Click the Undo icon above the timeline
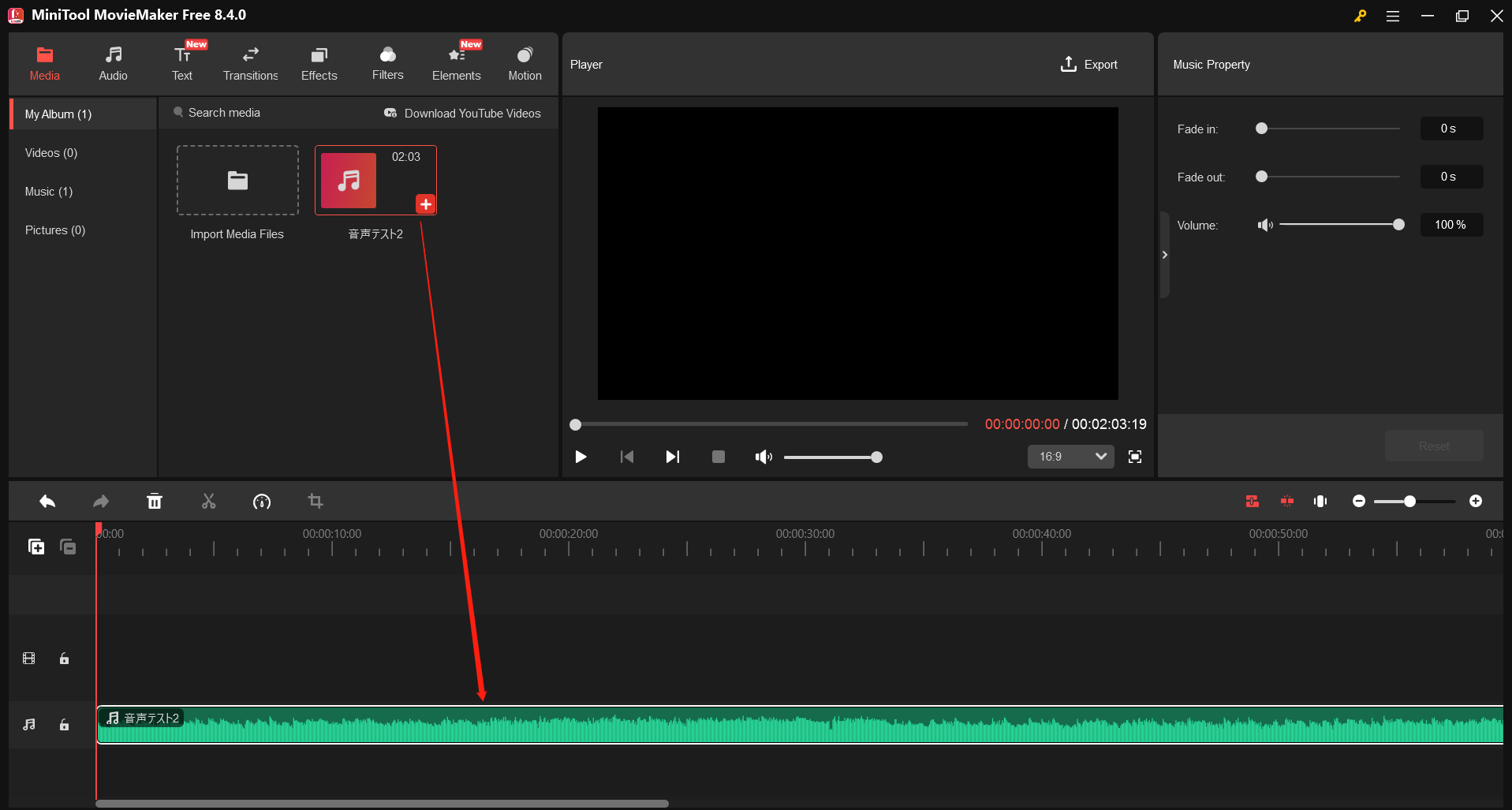This screenshot has height=810, width=1512. (47, 501)
